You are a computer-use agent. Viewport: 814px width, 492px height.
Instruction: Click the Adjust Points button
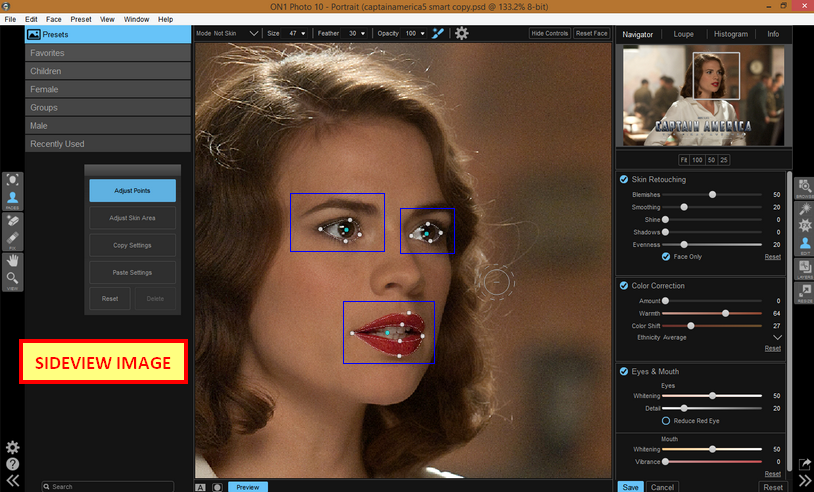[x=132, y=190]
